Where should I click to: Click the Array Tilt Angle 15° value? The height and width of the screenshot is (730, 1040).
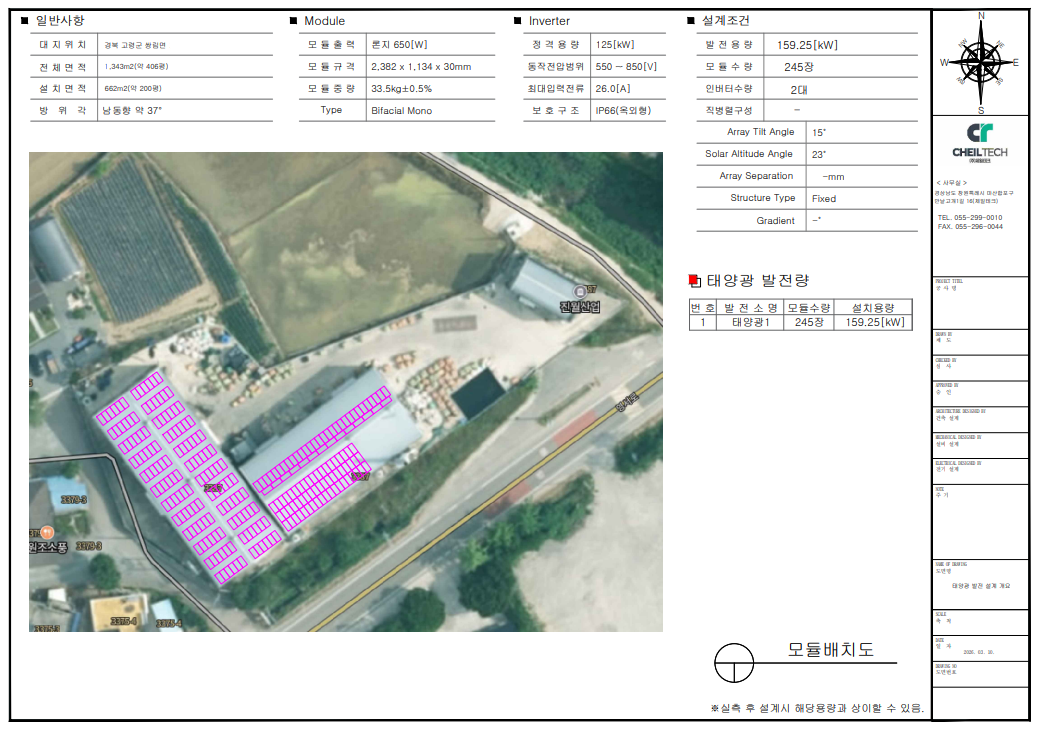coord(819,132)
